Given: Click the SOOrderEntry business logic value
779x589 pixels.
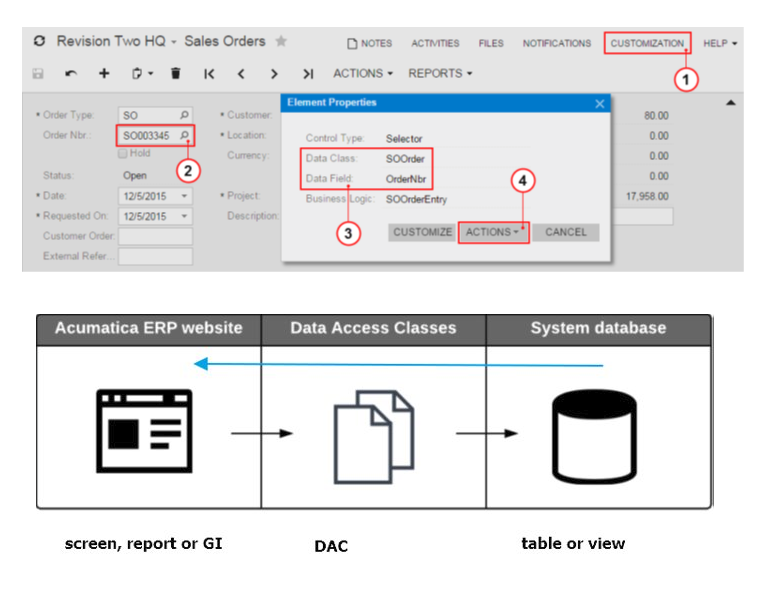Looking at the screenshot, I should pyautogui.click(x=416, y=200).
